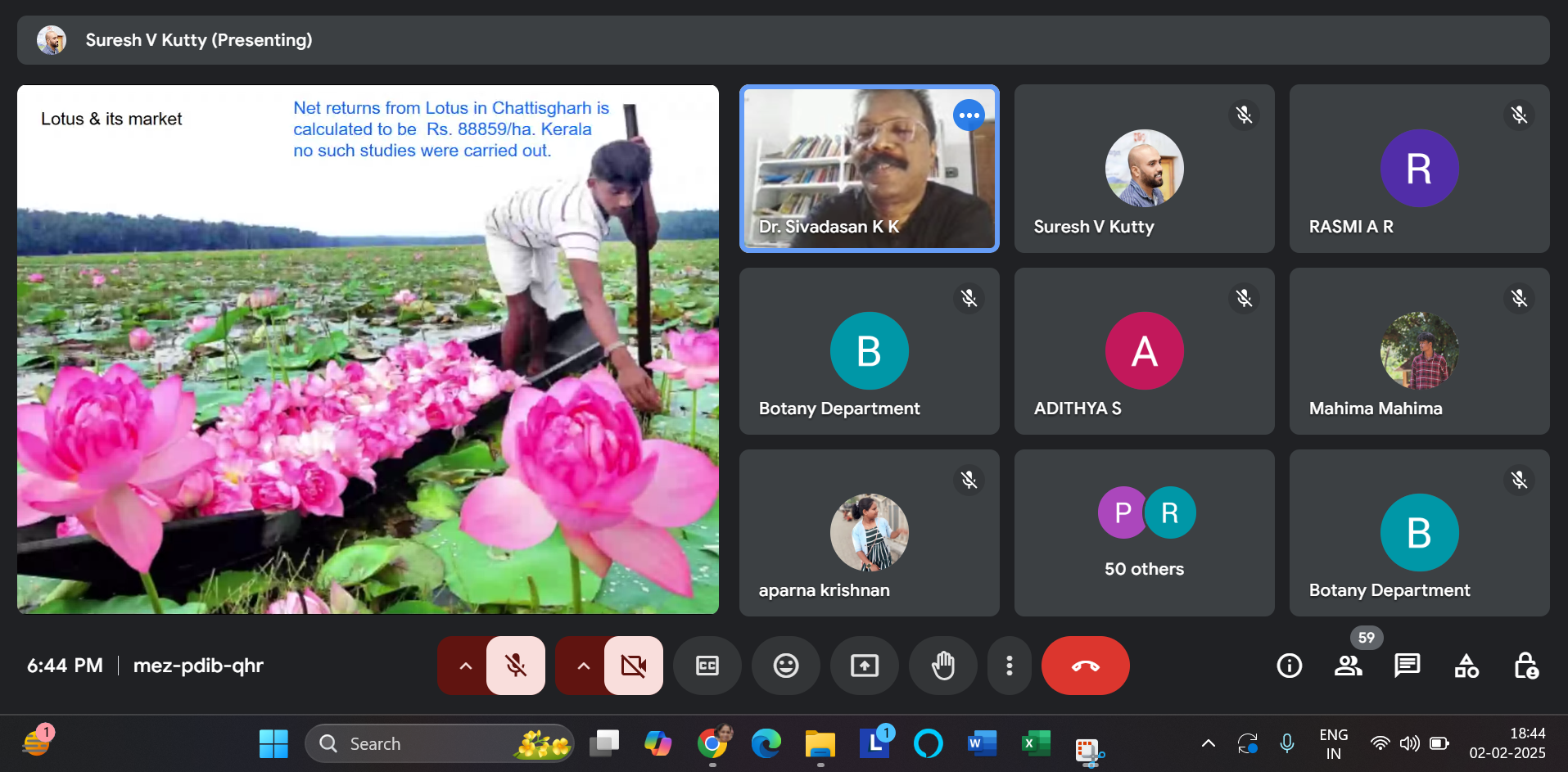Image resolution: width=1568 pixels, height=772 pixels.
Task: Open the emoji reactions button
Action: point(786,666)
